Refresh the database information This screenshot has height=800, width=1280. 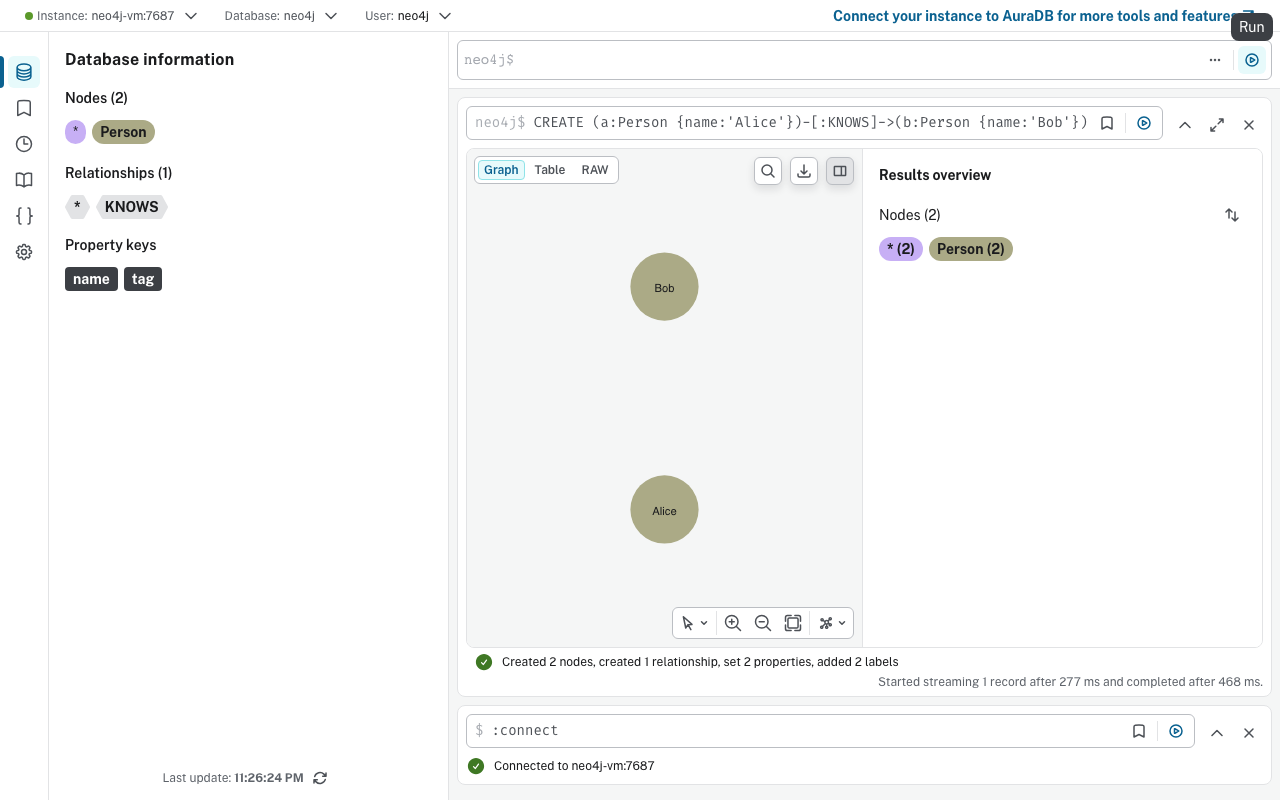click(x=320, y=778)
